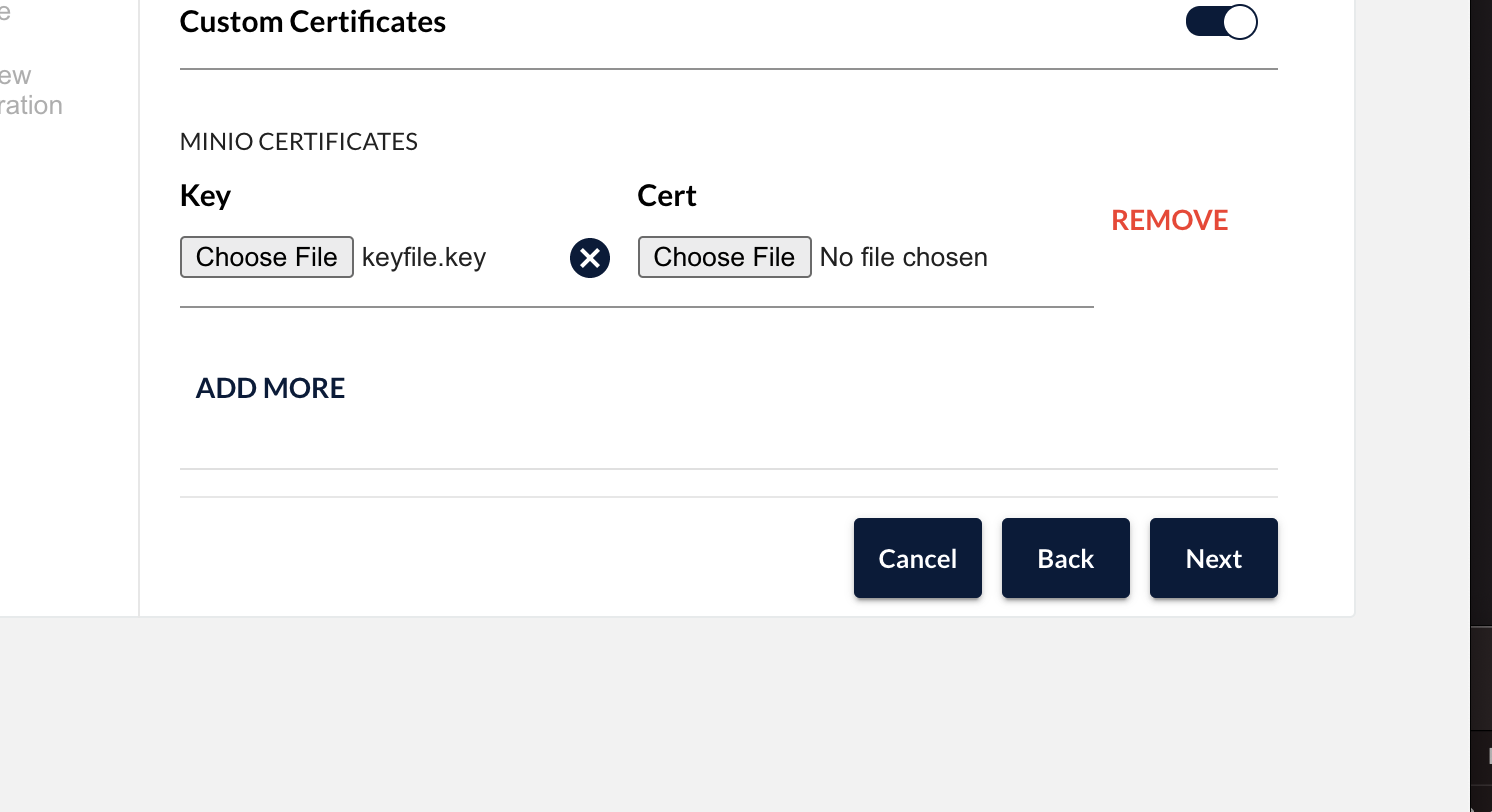The width and height of the screenshot is (1492, 812).
Task: Choose a file for the Key
Action: 267,257
